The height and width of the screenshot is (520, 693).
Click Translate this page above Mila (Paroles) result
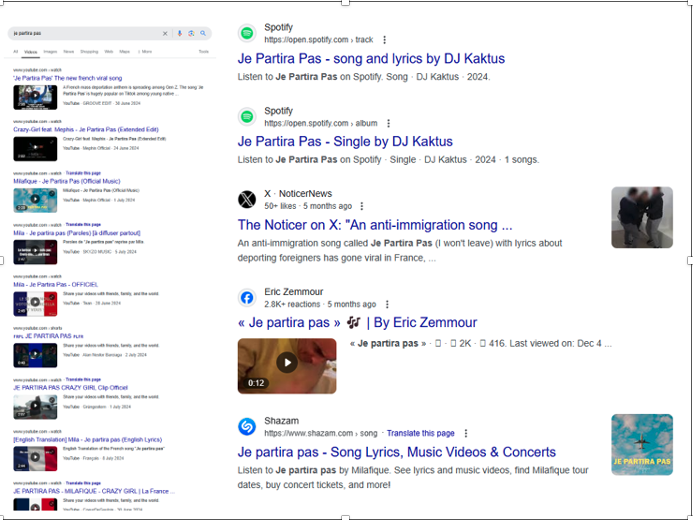pyautogui.click(x=83, y=224)
